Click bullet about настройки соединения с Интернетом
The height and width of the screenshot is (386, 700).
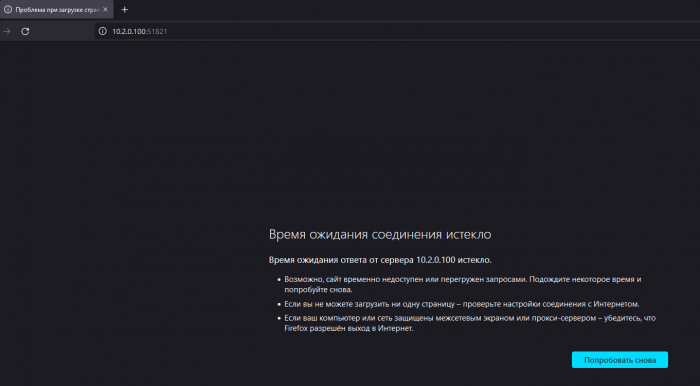(x=462, y=304)
